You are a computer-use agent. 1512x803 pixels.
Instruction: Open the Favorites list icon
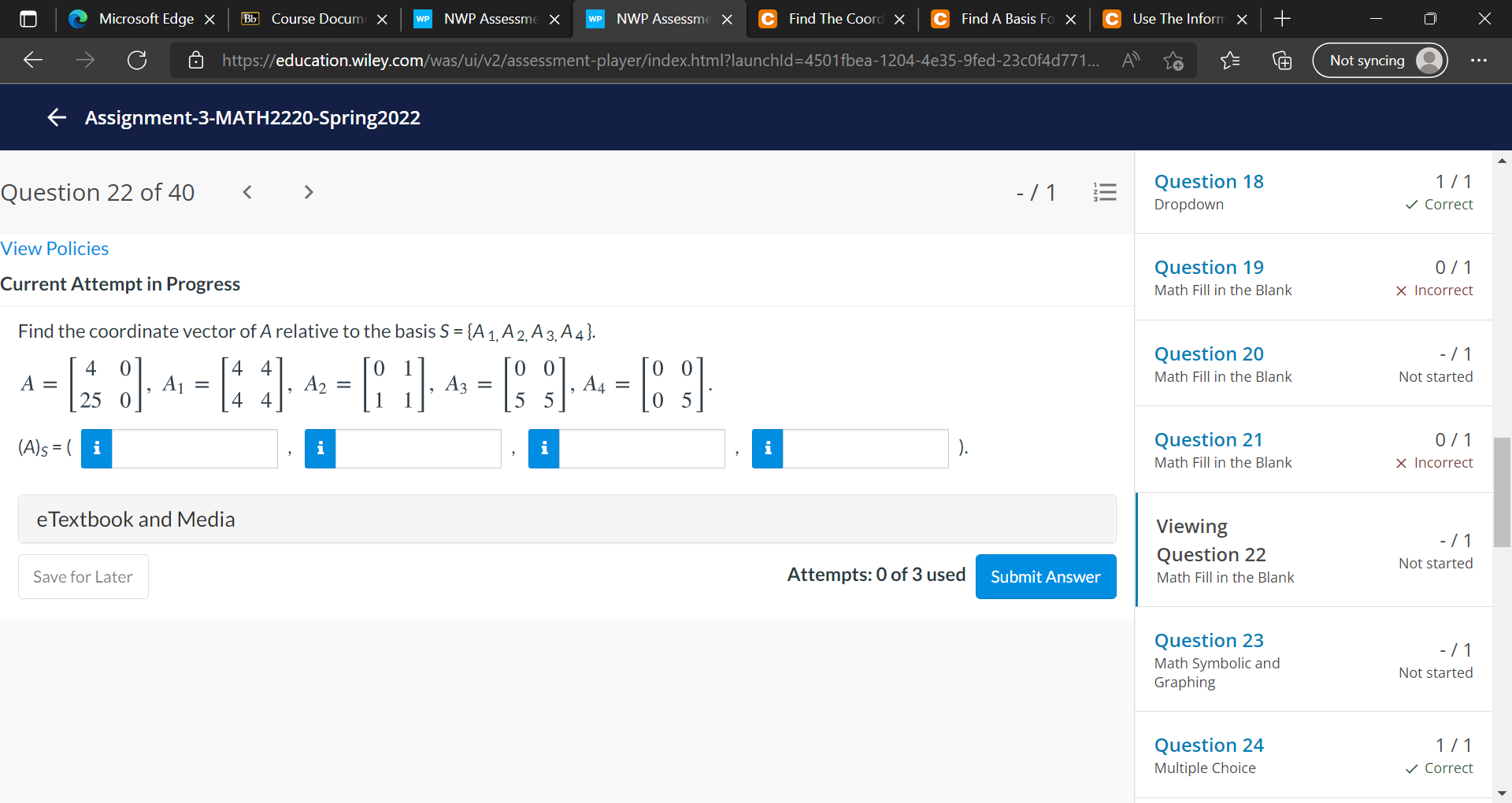(x=1230, y=60)
